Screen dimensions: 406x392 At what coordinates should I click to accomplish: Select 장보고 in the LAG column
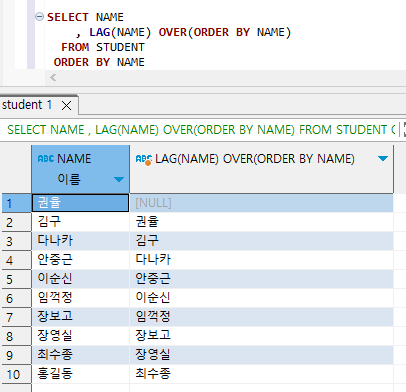click(262, 336)
